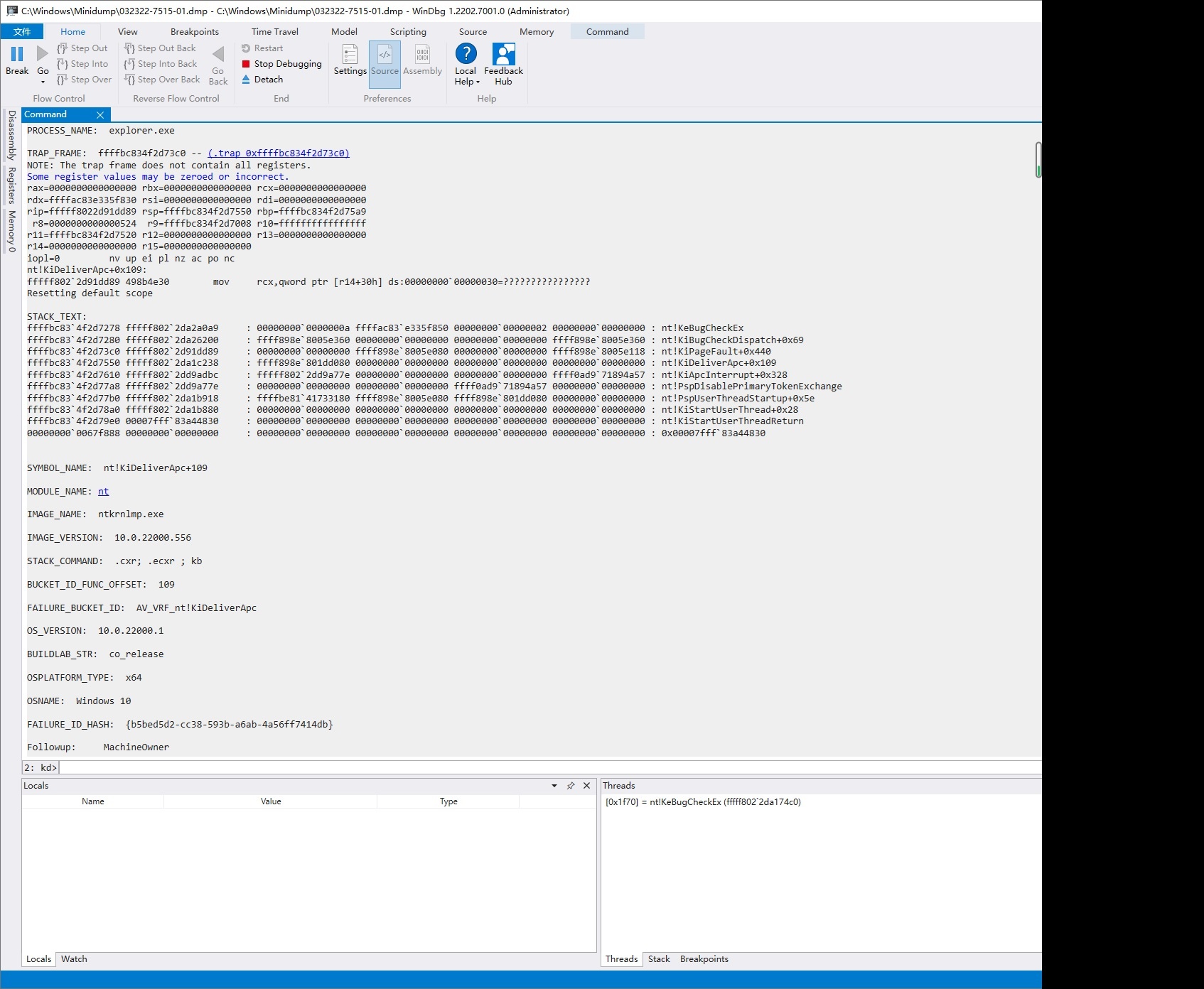Image resolution: width=1204 pixels, height=989 pixels.
Task: Open the Source ribbon tab
Action: pyautogui.click(x=473, y=32)
